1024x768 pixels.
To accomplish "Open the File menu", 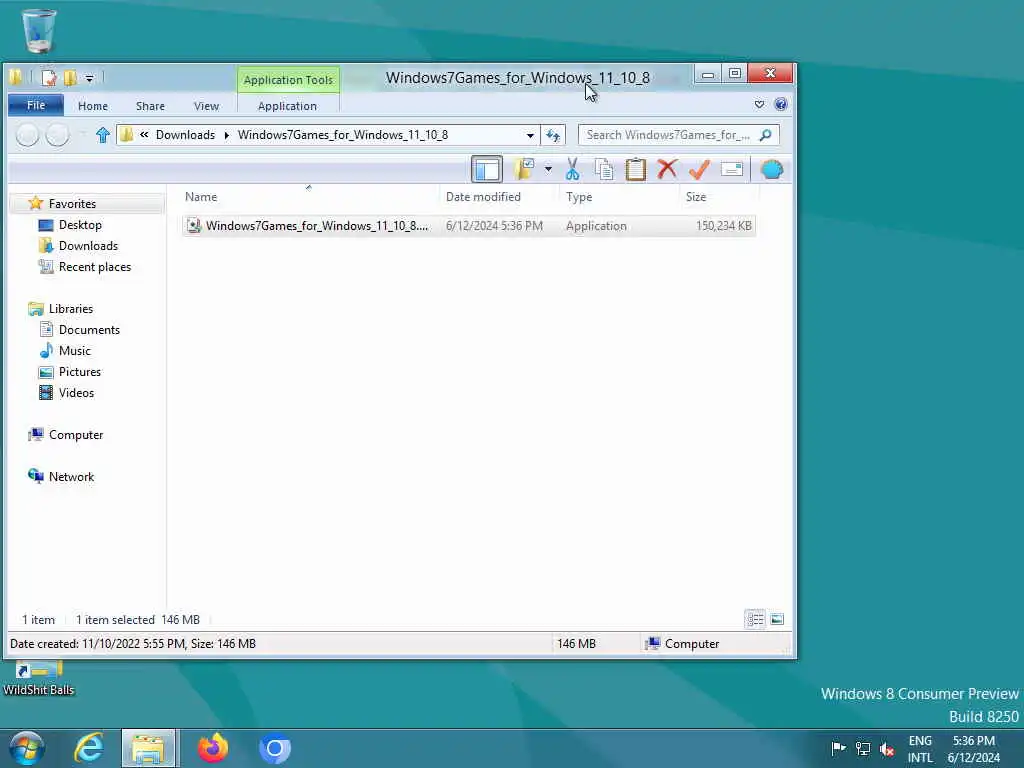I will [x=36, y=105].
